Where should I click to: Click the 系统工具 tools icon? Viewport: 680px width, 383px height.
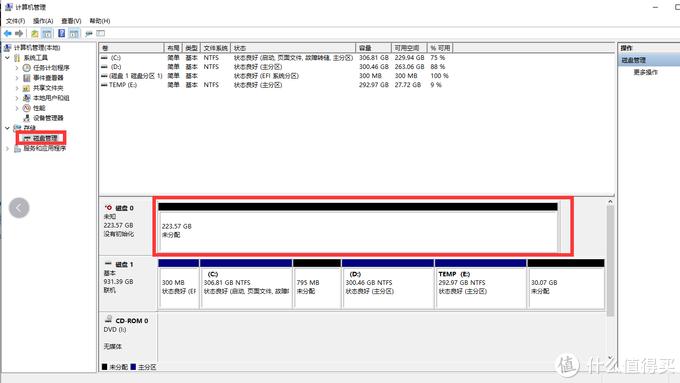coord(17,58)
